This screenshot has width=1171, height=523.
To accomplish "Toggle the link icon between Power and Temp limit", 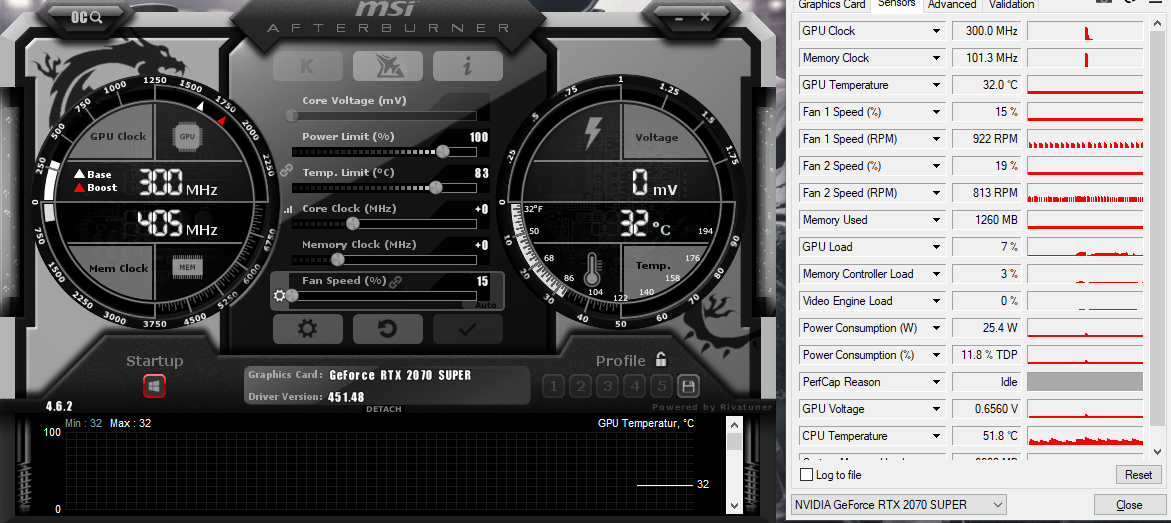I will pyautogui.click(x=285, y=171).
